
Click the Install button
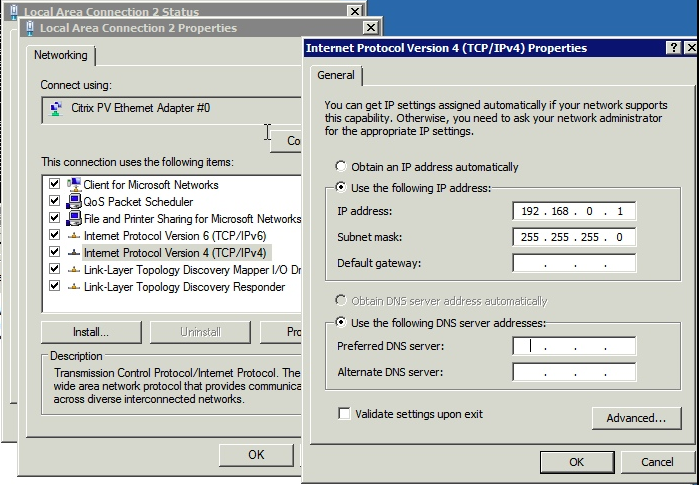coord(91,332)
